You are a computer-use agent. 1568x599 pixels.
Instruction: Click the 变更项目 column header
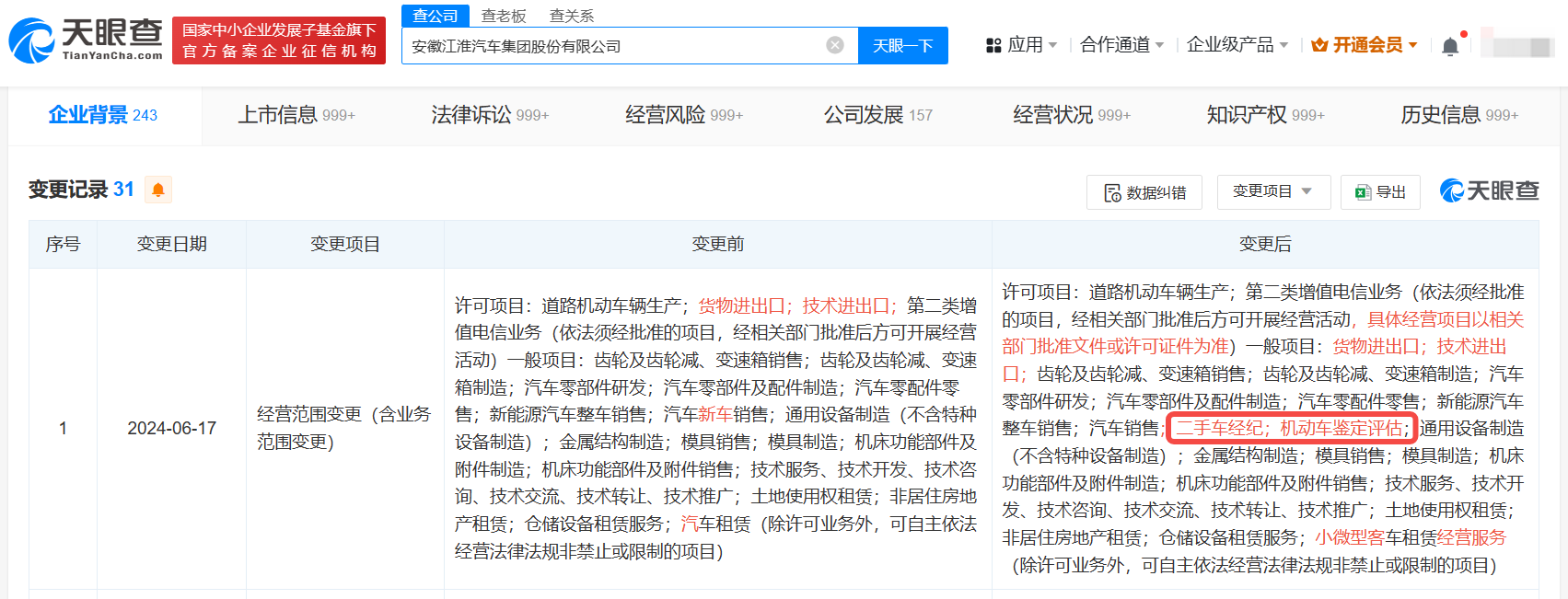[x=345, y=244]
